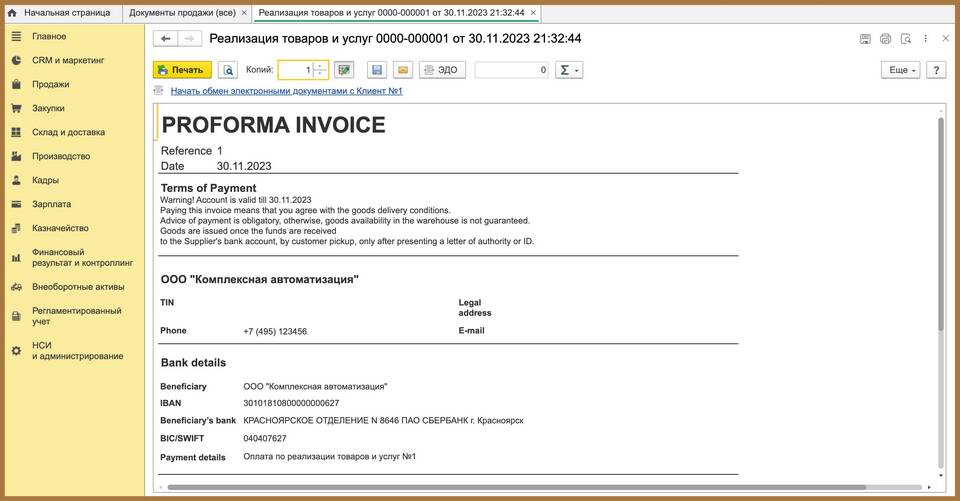Click the printer icon in top-right corner
Screen dimensions: 960x501
pos(885,39)
